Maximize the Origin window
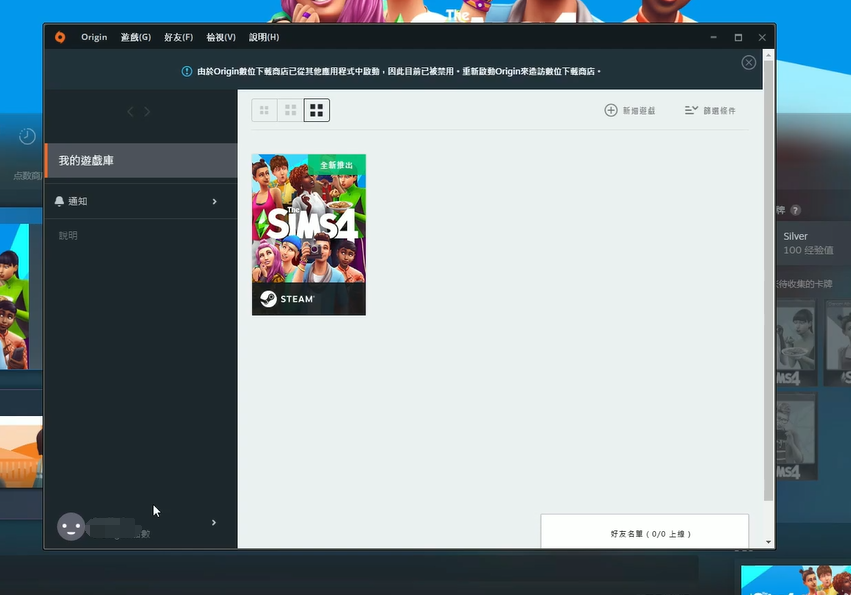 click(x=738, y=37)
